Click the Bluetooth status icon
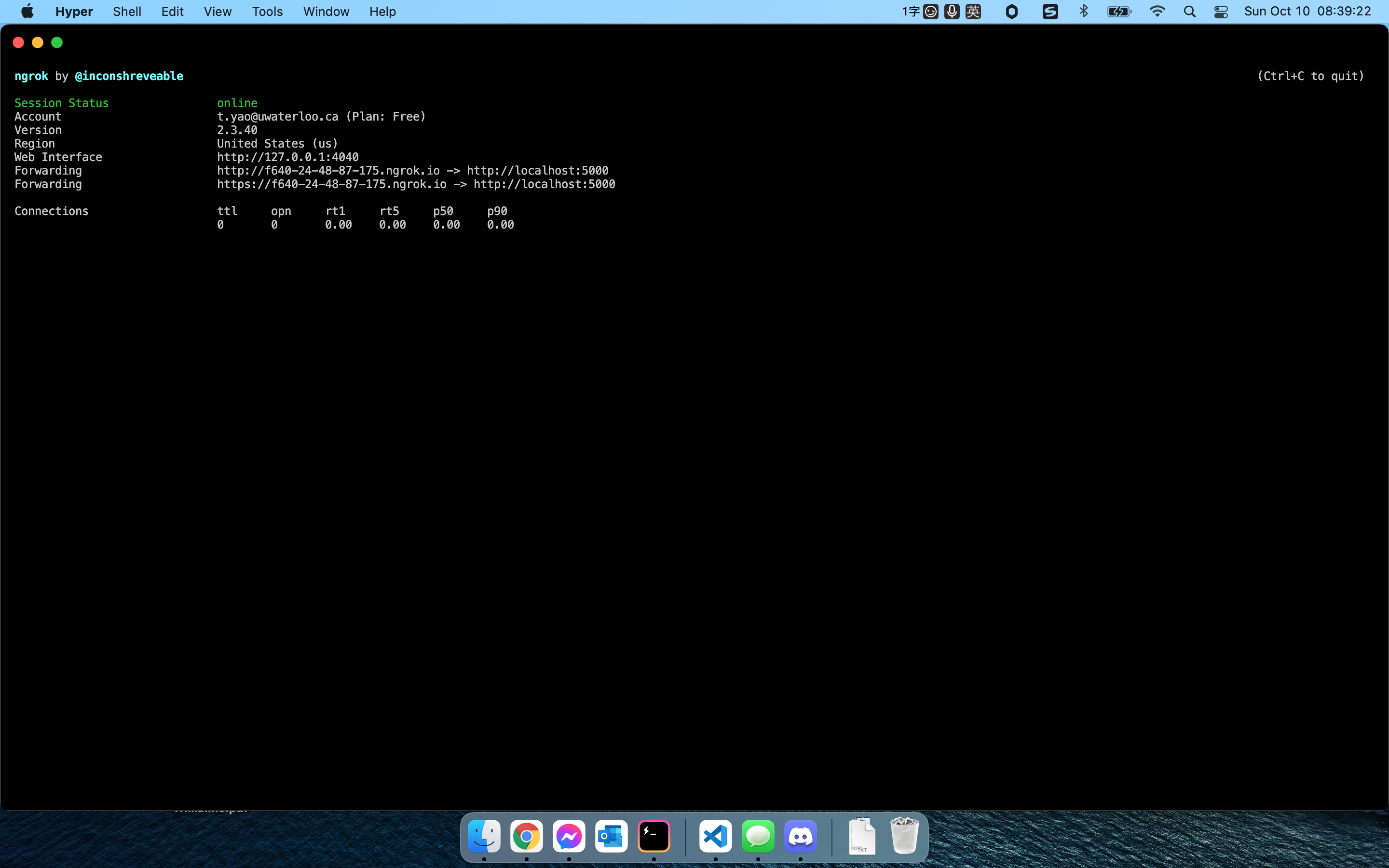Image resolution: width=1389 pixels, height=868 pixels. [x=1084, y=12]
